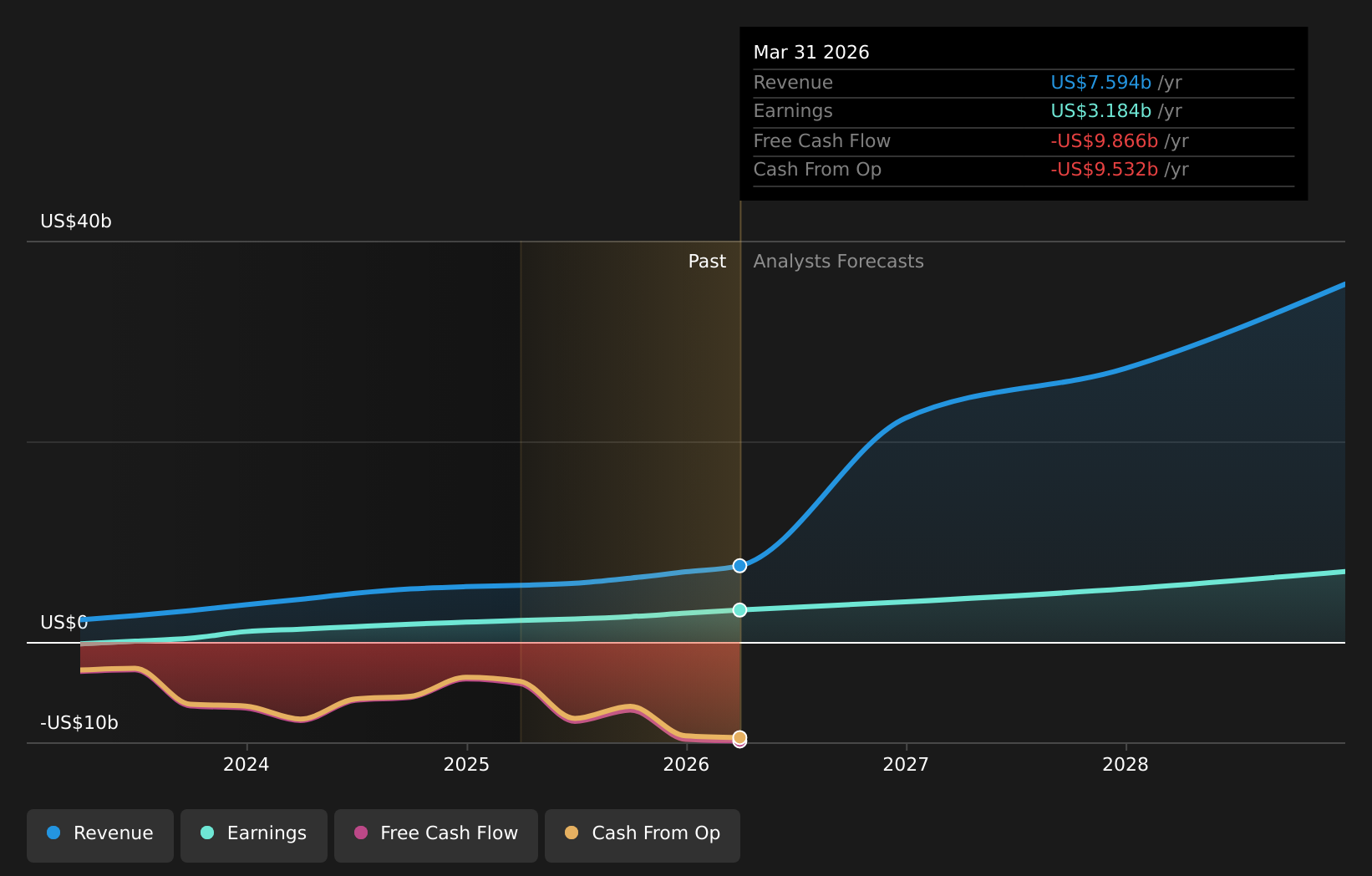The image size is (1372, 876).
Task: Select the orange Cash From Op data marker
Action: 739,737
